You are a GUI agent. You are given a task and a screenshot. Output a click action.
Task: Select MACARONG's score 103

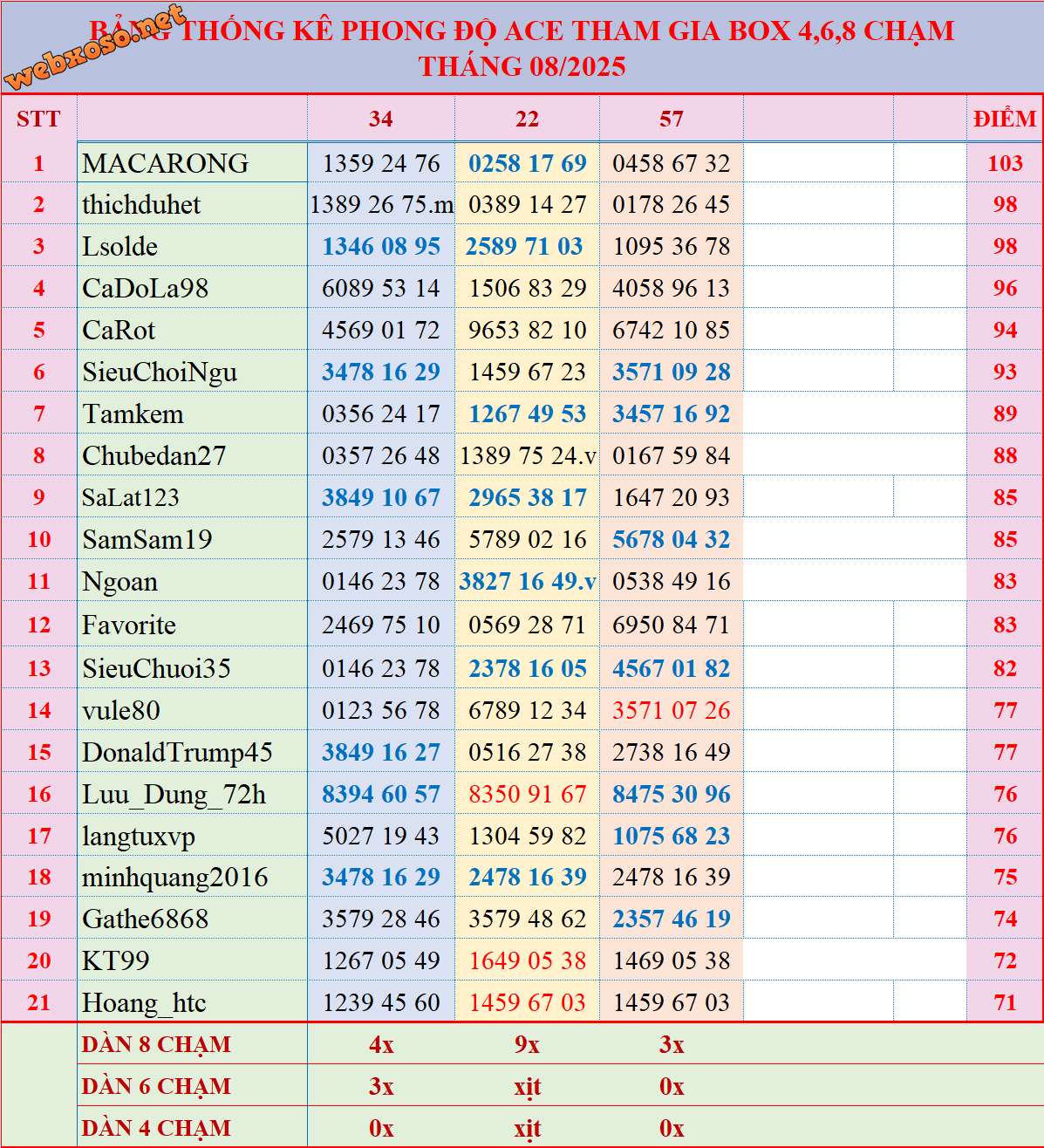tap(1005, 163)
